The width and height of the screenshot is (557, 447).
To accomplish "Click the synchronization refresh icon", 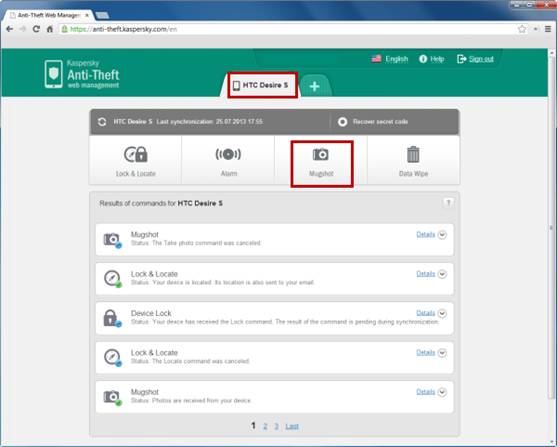I will click(102, 122).
